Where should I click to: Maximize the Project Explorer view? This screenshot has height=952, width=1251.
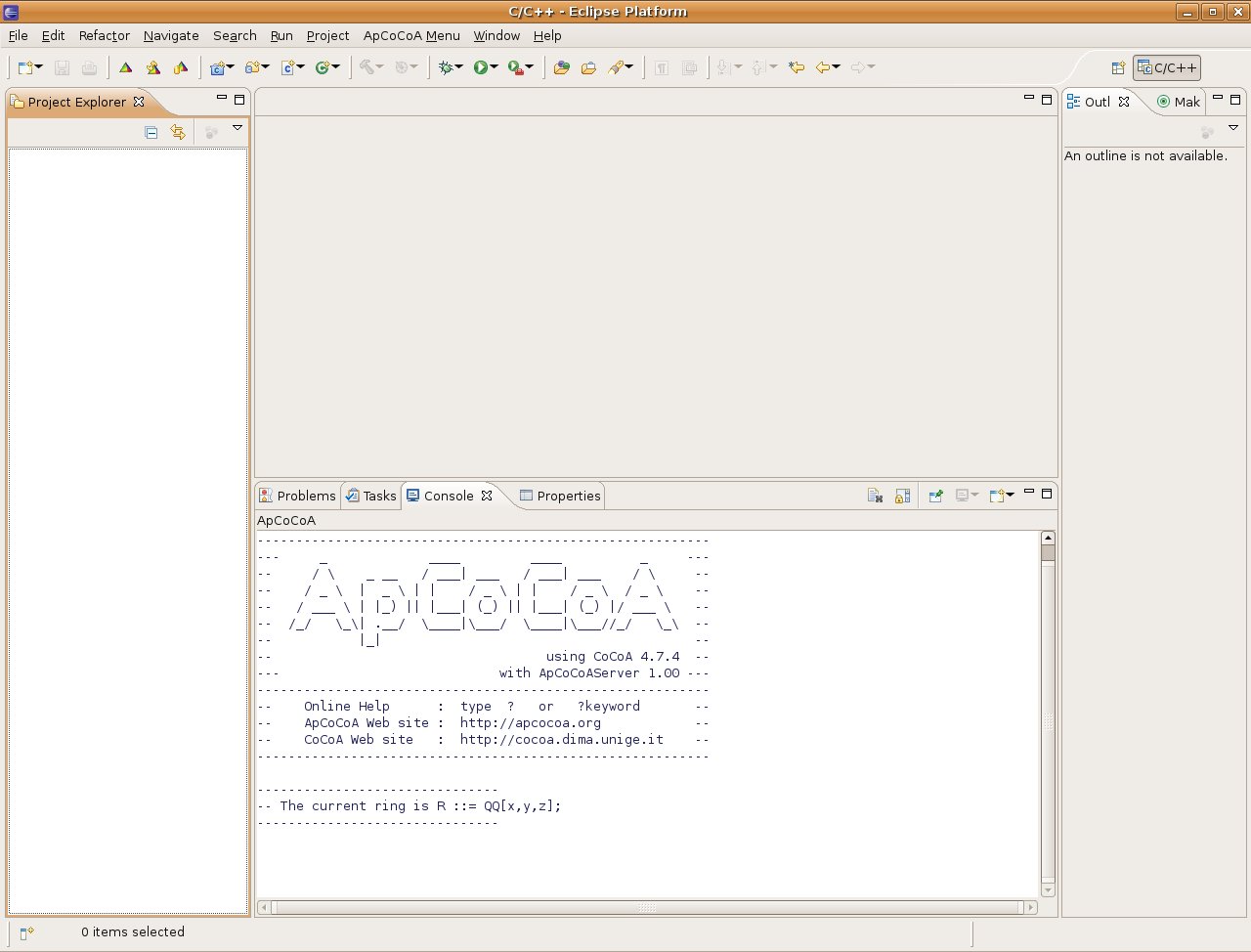click(239, 99)
